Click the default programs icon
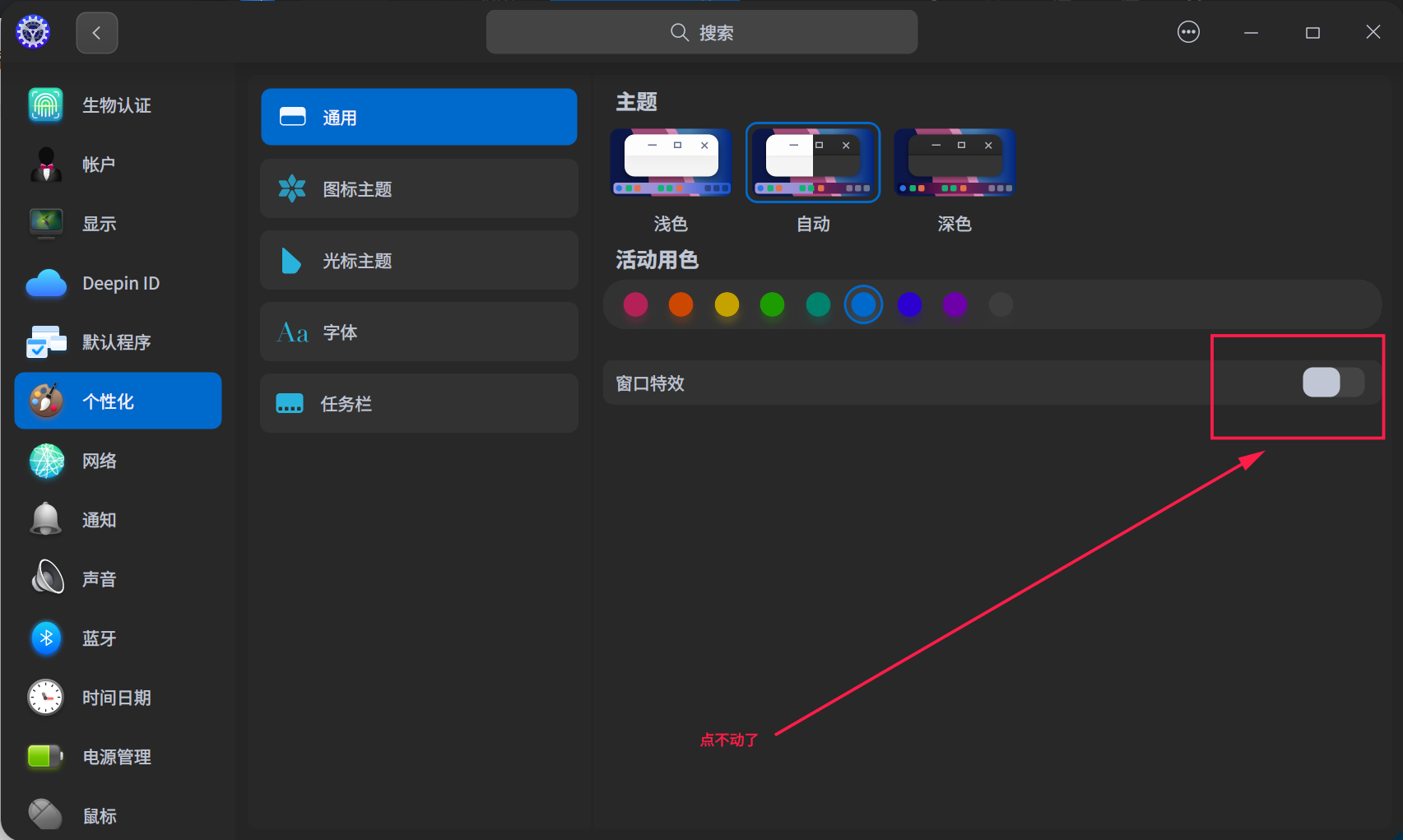 click(x=46, y=342)
